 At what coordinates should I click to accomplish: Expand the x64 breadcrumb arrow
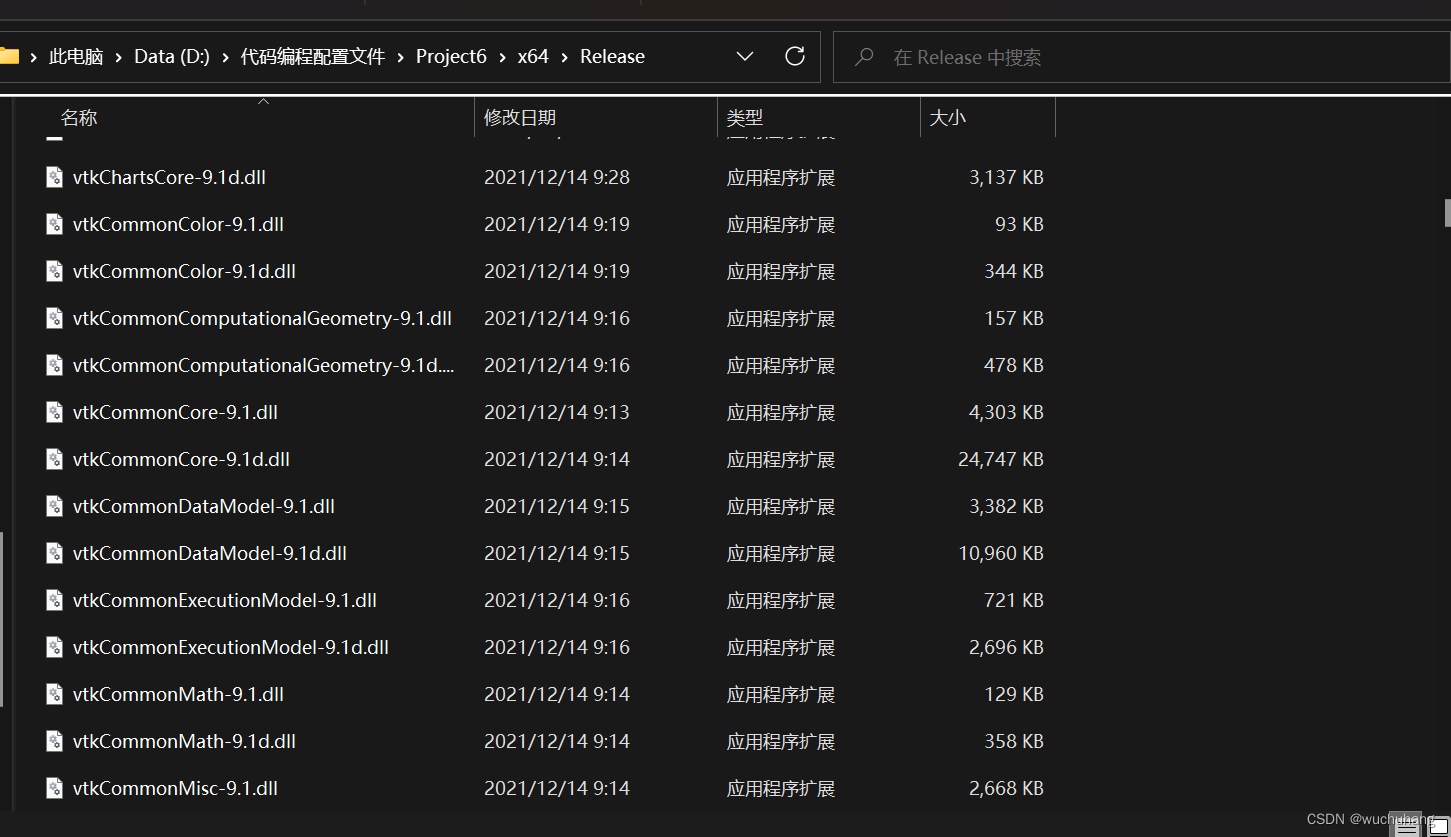tap(565, 57)
